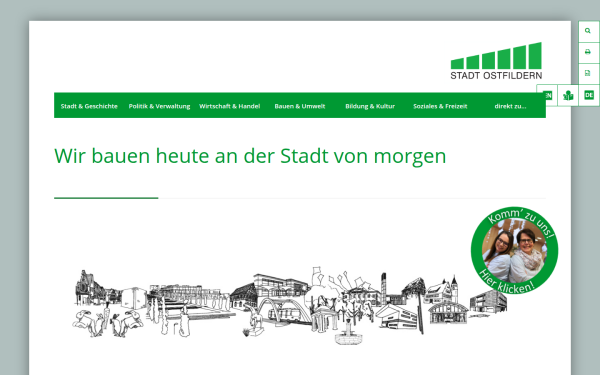Open the Soziales & Freizeit menu
Screen dimensions: 600x375
(x=440, y=106)
